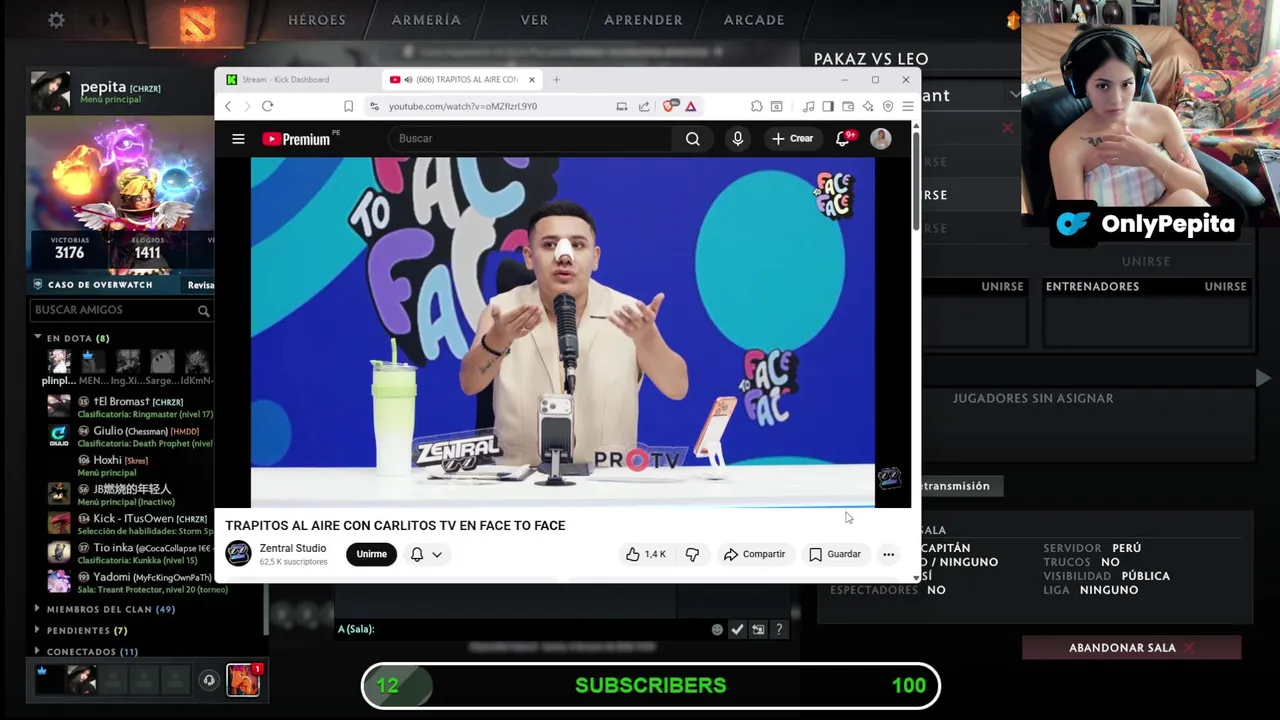Dislike the video

[692, 554]
